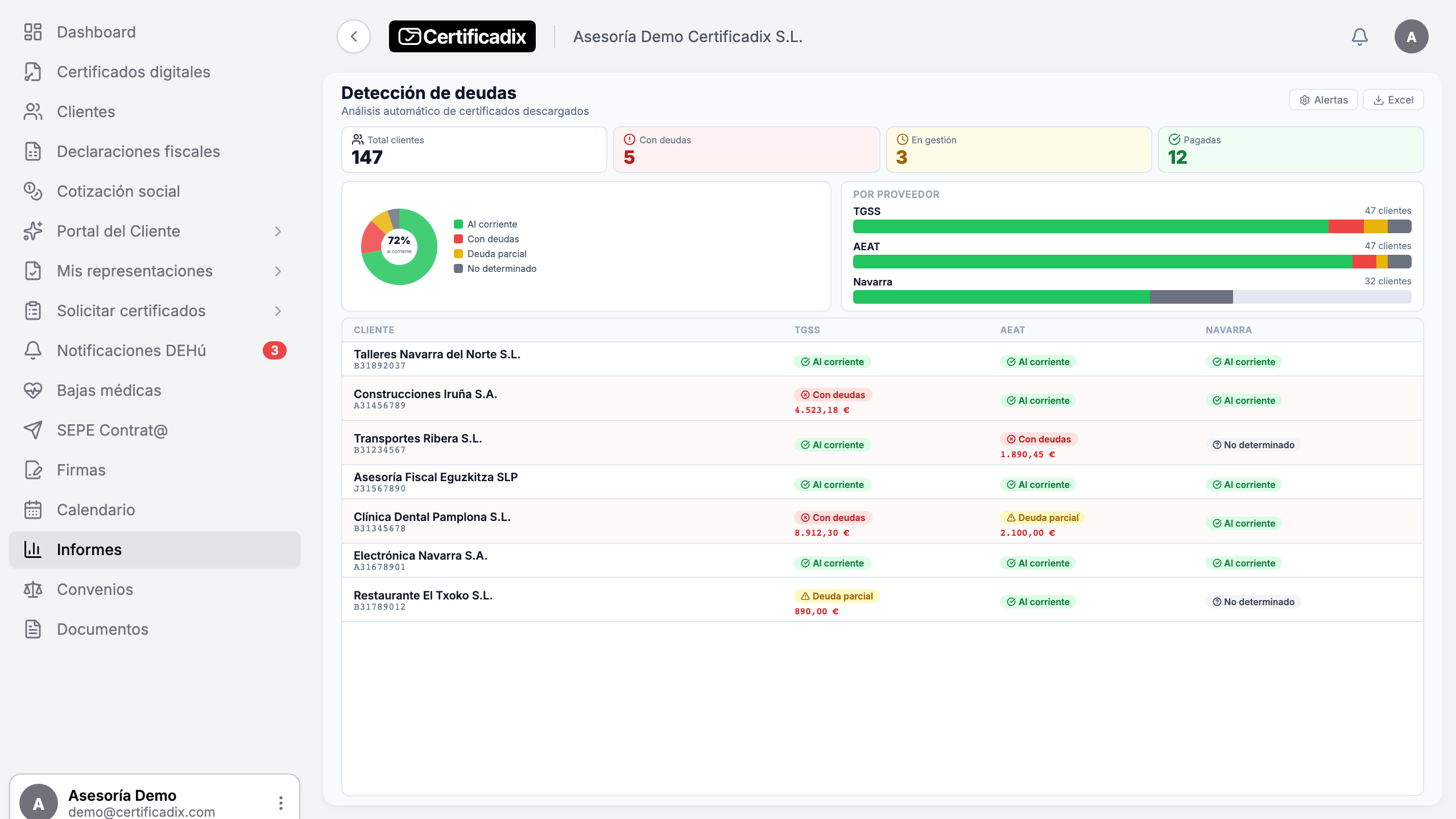Click the Convenios scales icon

tap(33, 589)
